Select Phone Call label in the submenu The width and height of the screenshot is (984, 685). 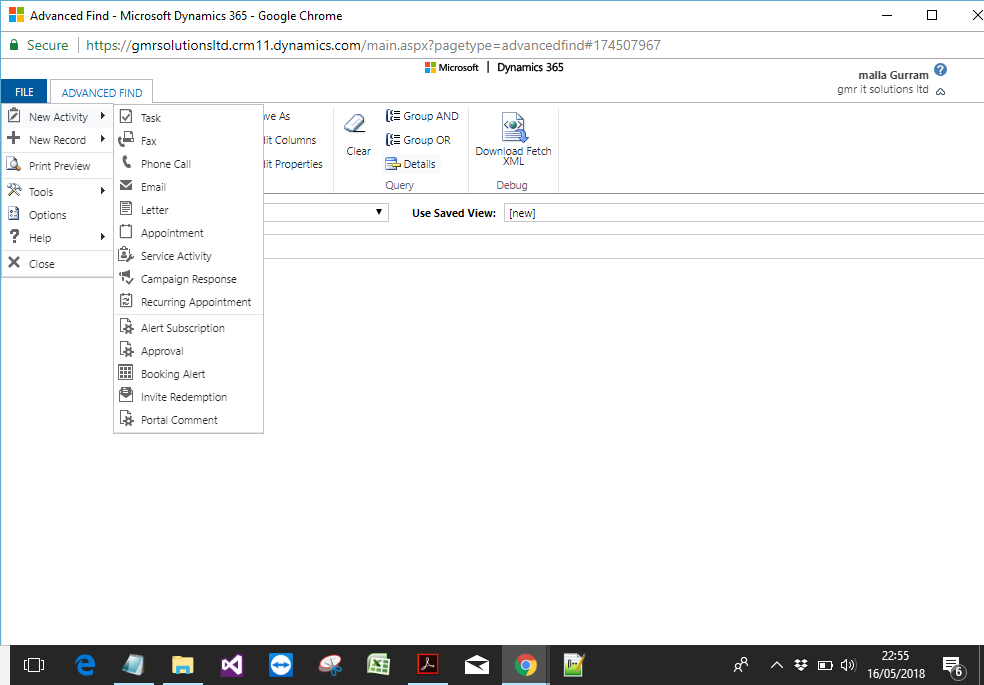[166, 164]
